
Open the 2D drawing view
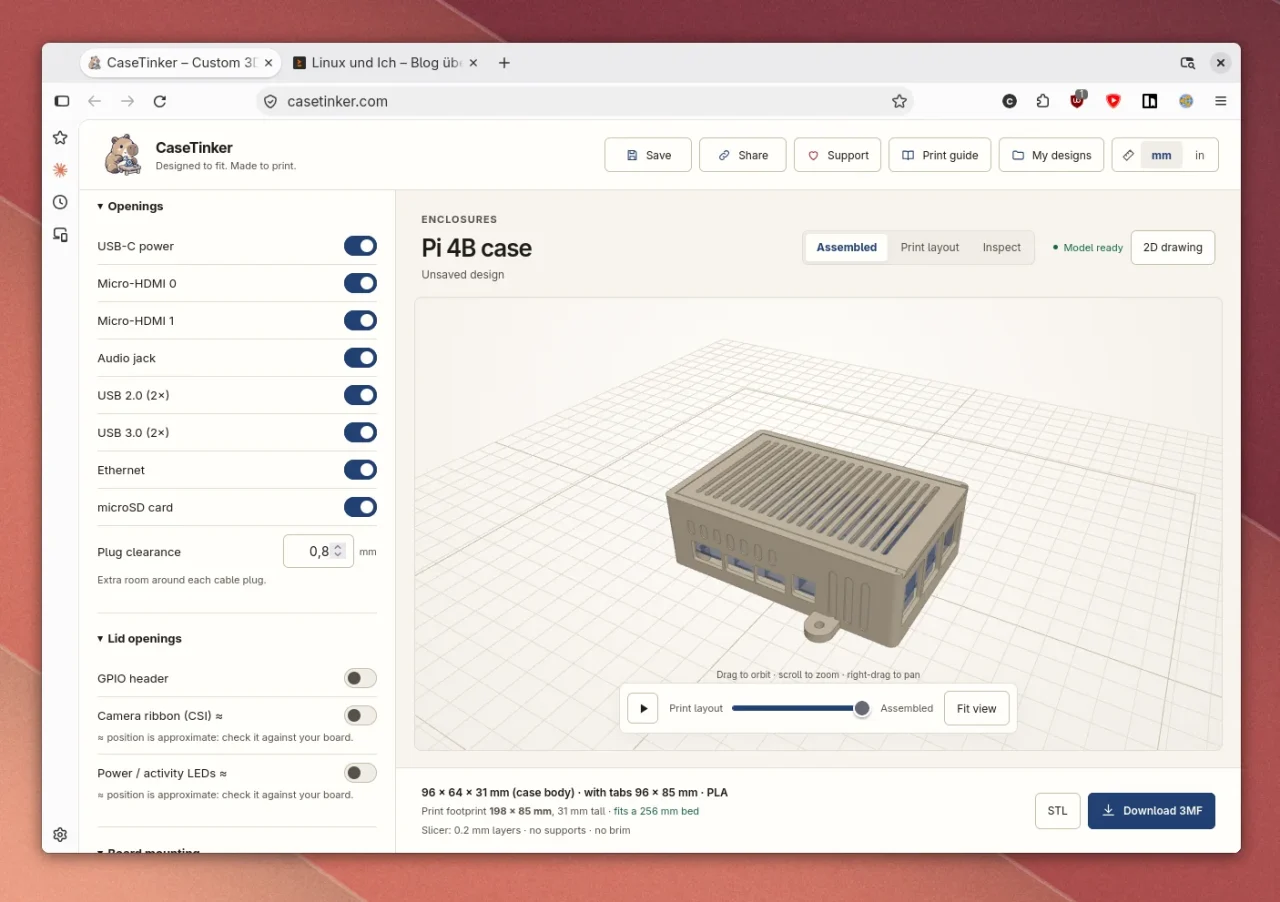(x=1172, y=247)
